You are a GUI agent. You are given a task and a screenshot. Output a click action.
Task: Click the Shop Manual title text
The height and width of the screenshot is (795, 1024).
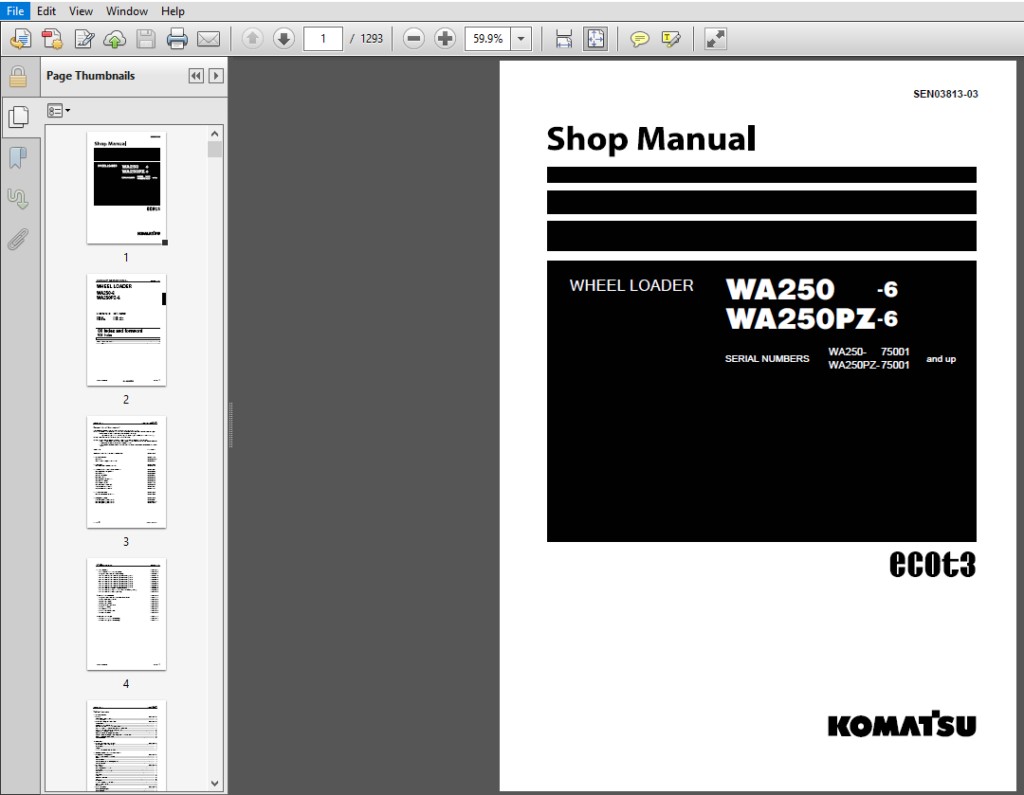(651, 139)
